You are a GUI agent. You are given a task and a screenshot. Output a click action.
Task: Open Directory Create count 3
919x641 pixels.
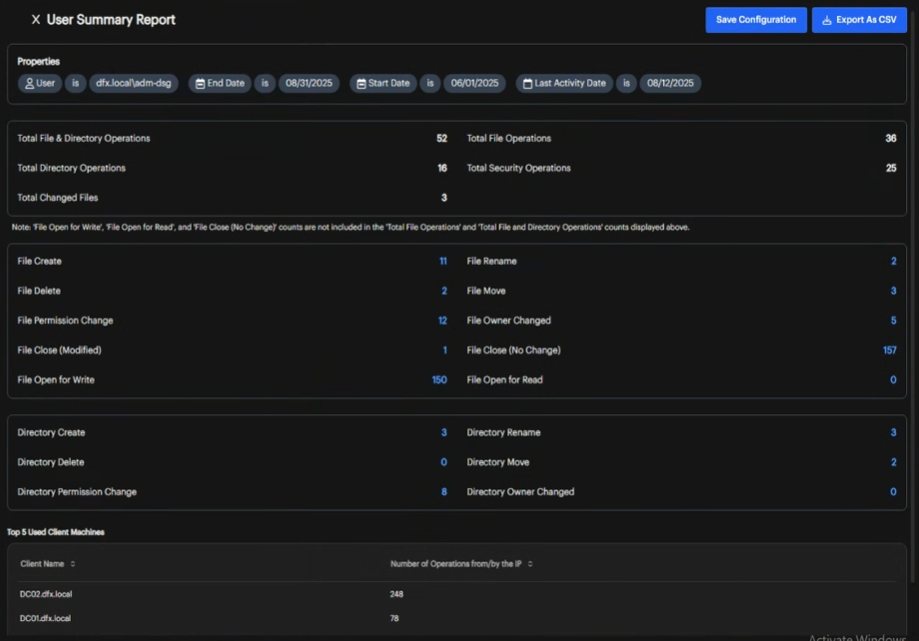click(444, 432)
